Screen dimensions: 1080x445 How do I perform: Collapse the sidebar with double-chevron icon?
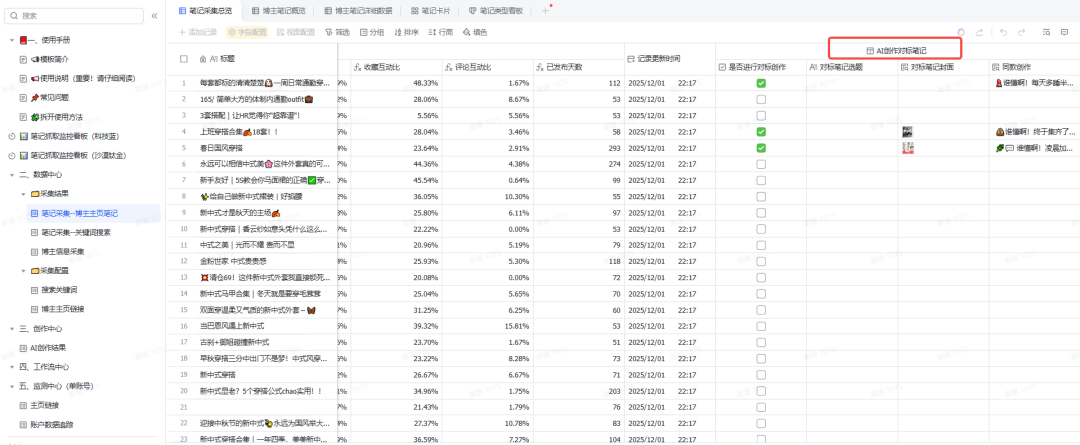154,16
